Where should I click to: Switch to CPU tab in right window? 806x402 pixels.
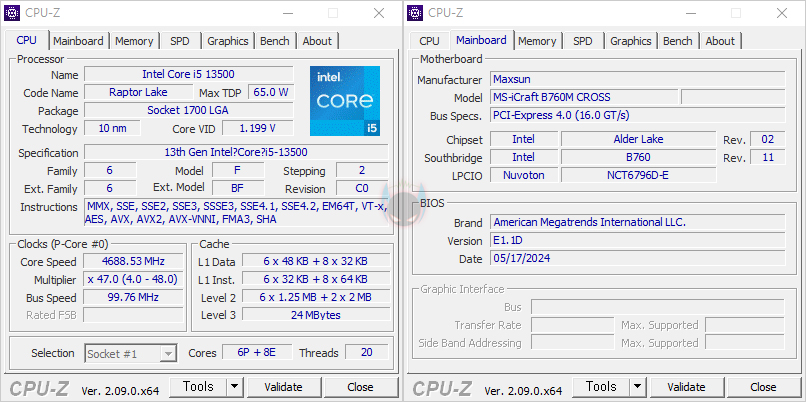pos(429,41)
